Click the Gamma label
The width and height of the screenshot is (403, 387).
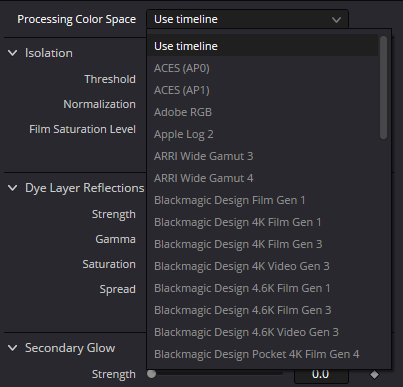(115, 239)
